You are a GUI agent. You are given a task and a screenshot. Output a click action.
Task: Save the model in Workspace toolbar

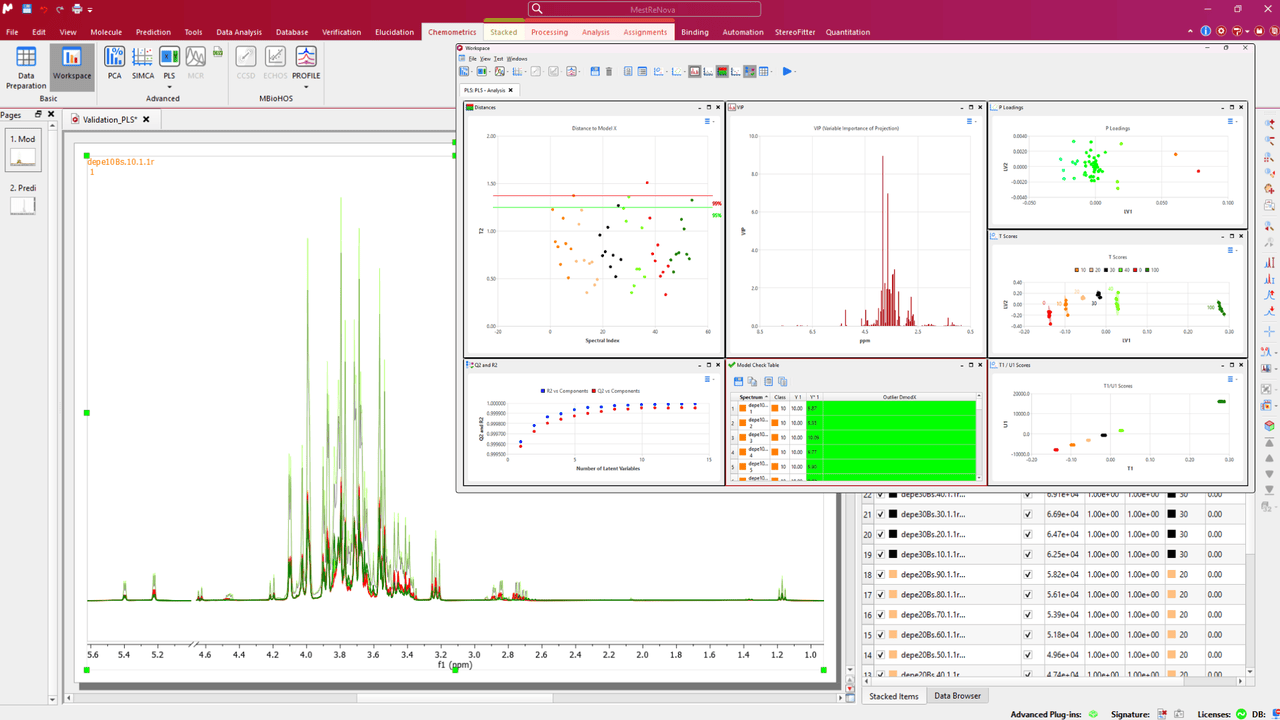[595, 71]
